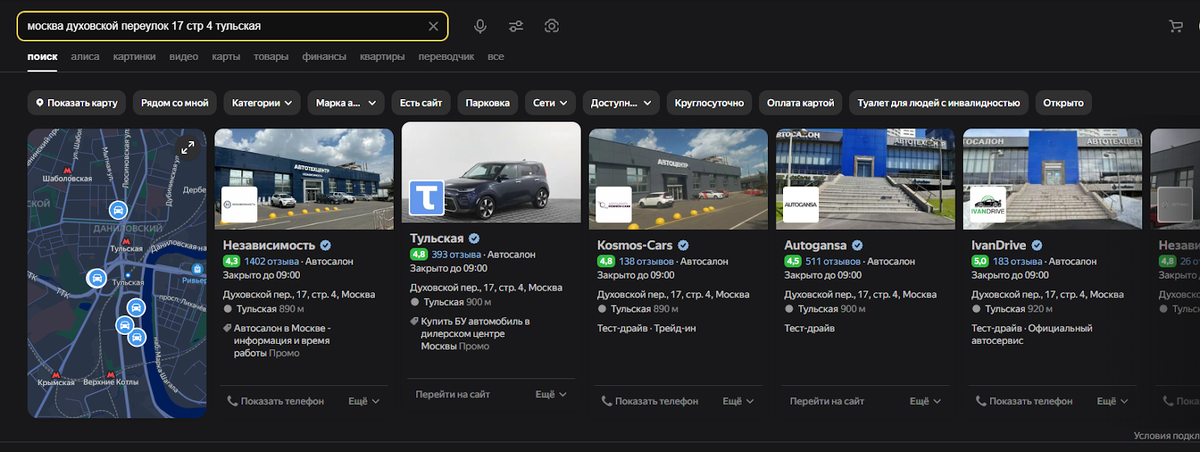Image resolution: width=1200 pixels, height=452 pixels.
Task: Expand the Марка а... filter dropdown
Action: coord(346,102)
